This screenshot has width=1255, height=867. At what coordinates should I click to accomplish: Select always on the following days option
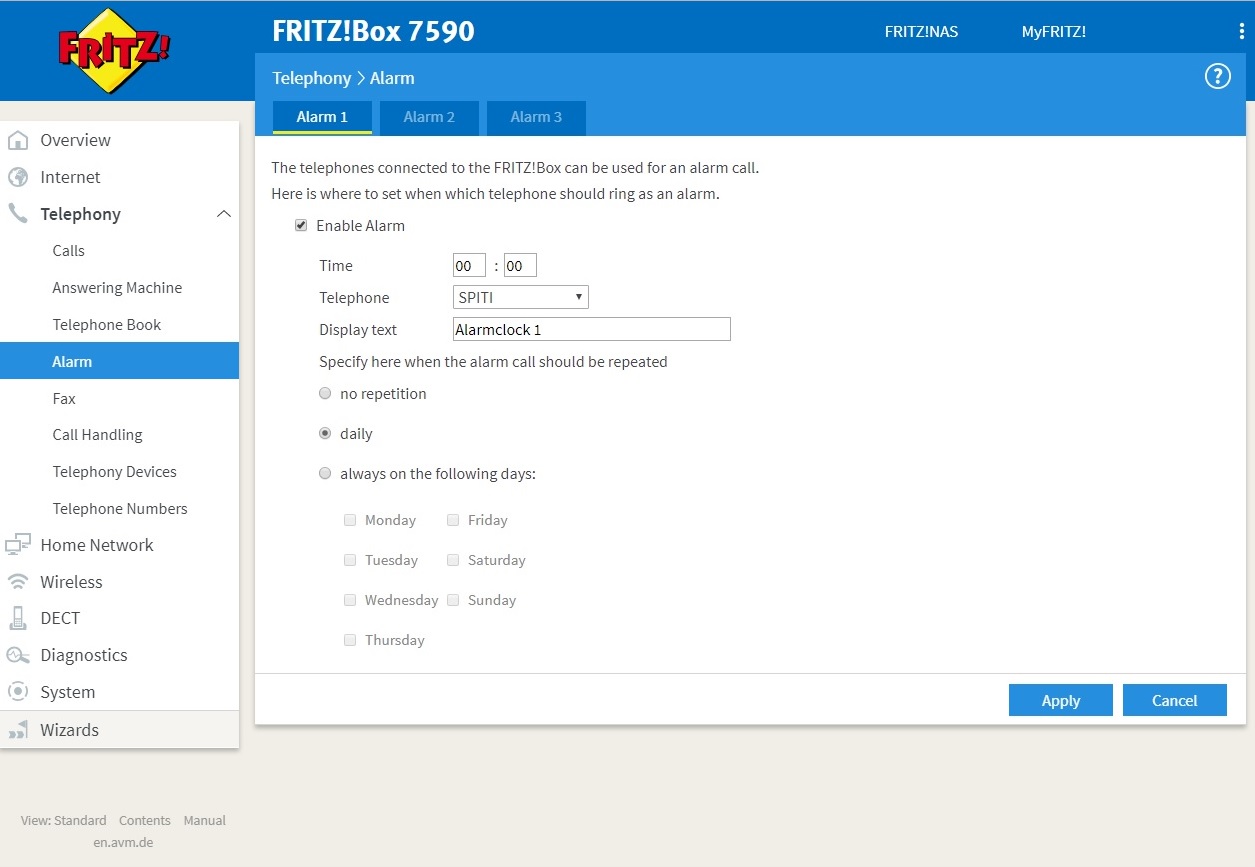click(x=325, y=474)
